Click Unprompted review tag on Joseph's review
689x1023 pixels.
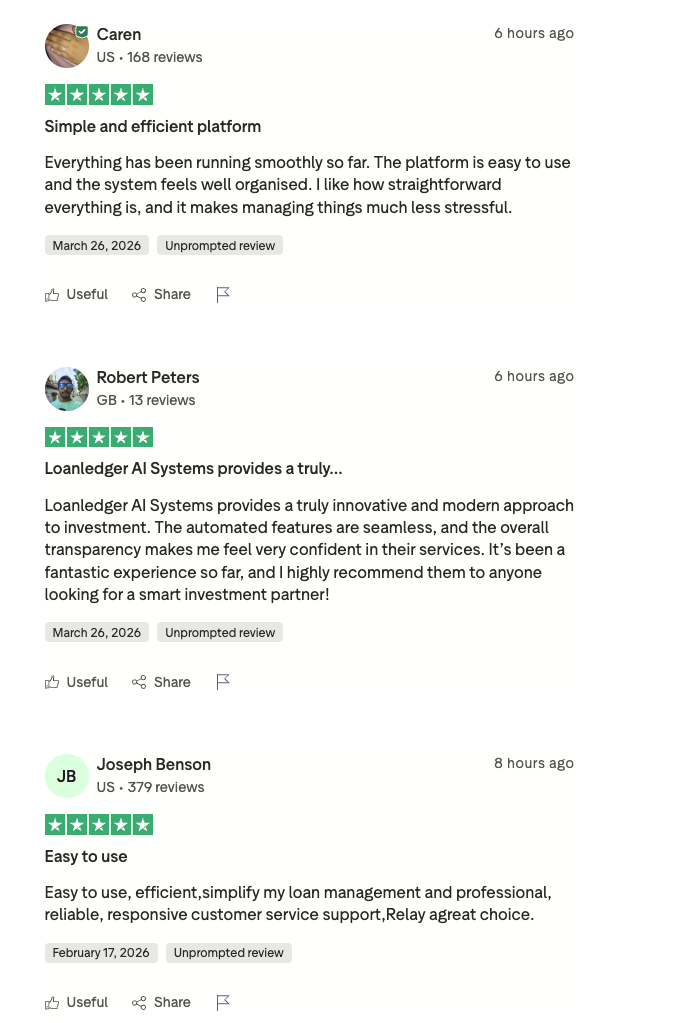(x=228, y=953)
